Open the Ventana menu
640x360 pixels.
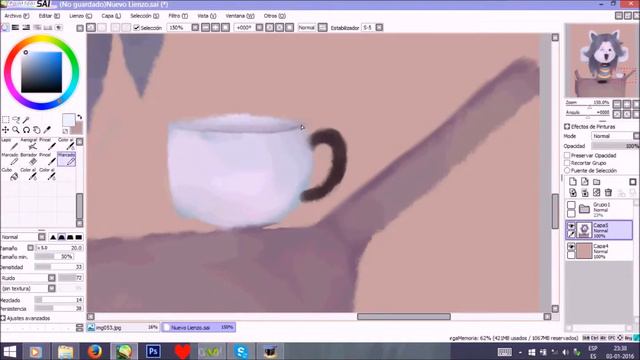click(240, 16)
